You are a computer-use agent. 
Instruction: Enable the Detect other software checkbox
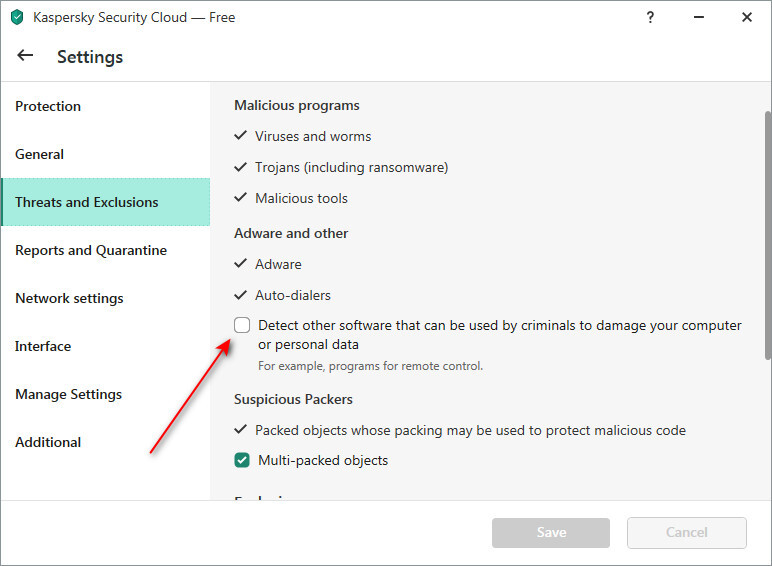[x=242, y=325]
